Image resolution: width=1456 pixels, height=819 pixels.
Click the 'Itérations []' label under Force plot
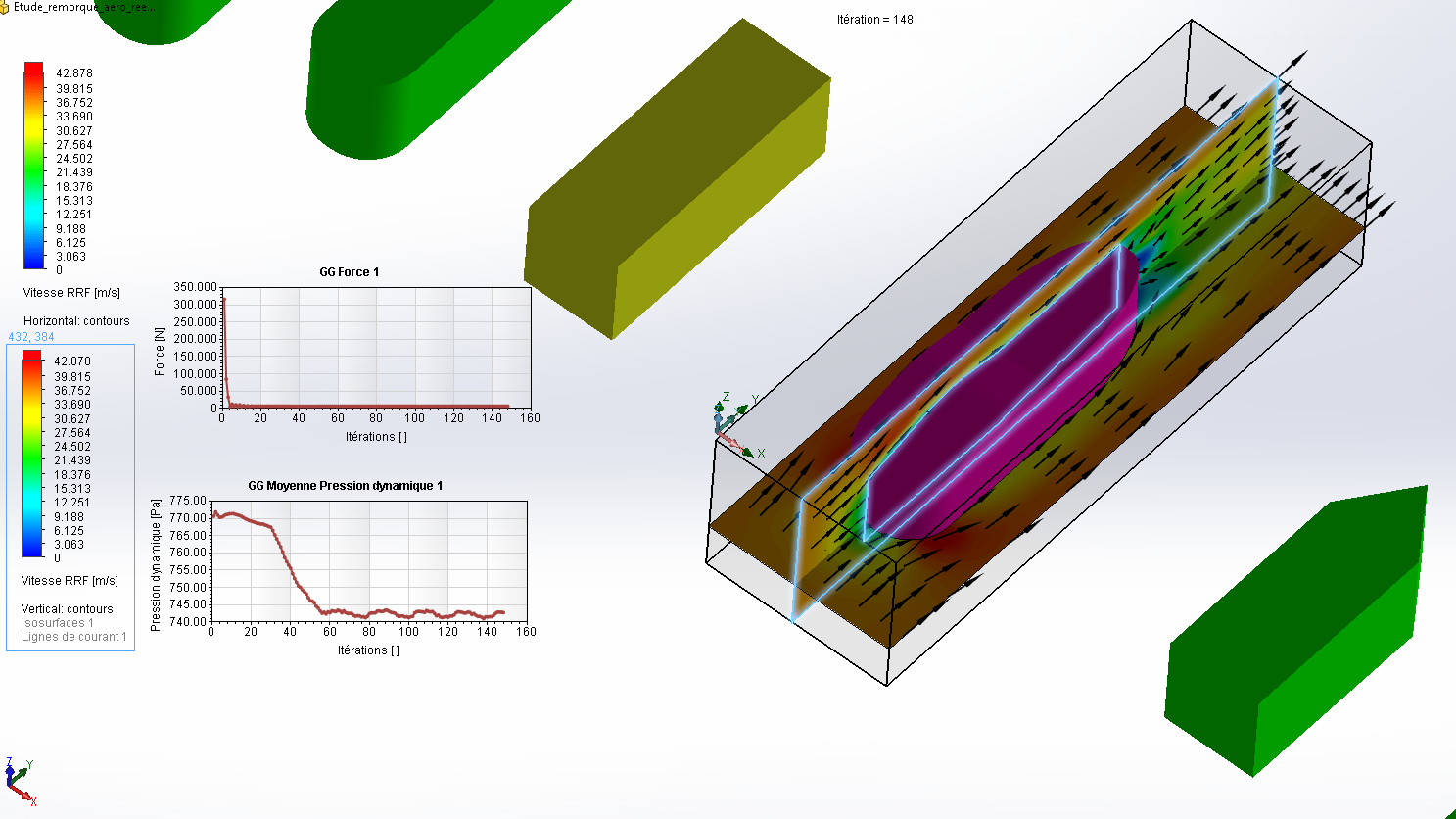click(376, 437)
